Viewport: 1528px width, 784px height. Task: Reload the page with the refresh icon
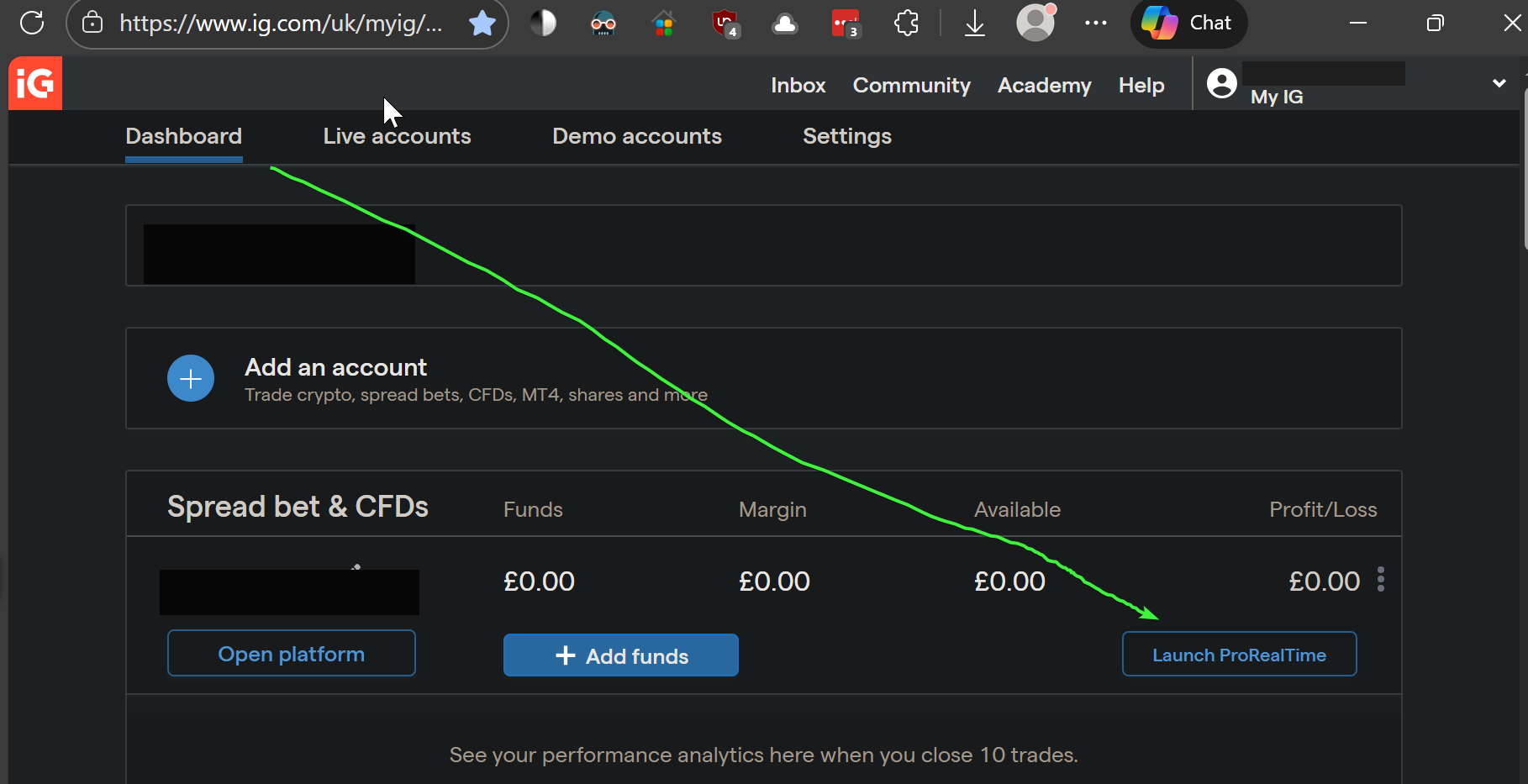(32, 23)
